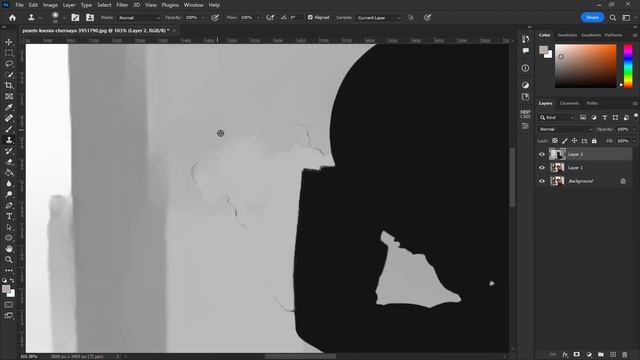Open the layer blending mode dropdown
640x360 pixels.
click(565, 129)
